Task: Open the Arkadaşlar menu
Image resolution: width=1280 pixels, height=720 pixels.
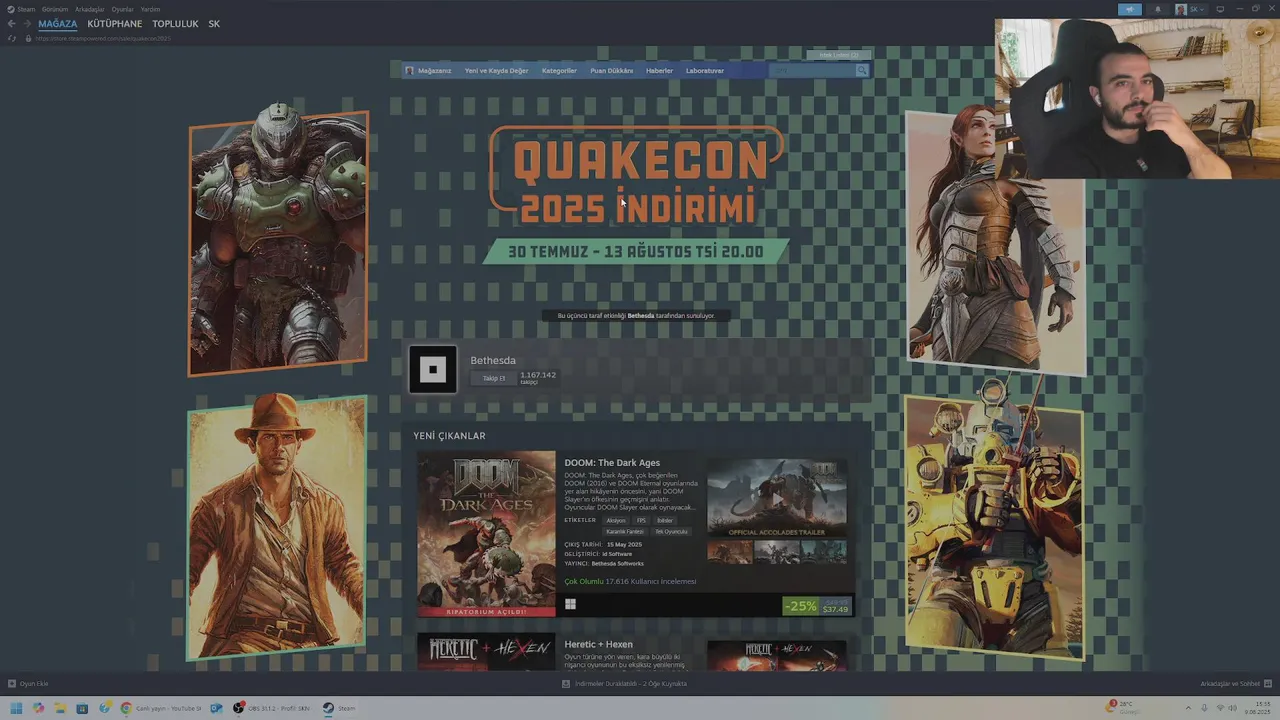Action: [x=90, y=9]
